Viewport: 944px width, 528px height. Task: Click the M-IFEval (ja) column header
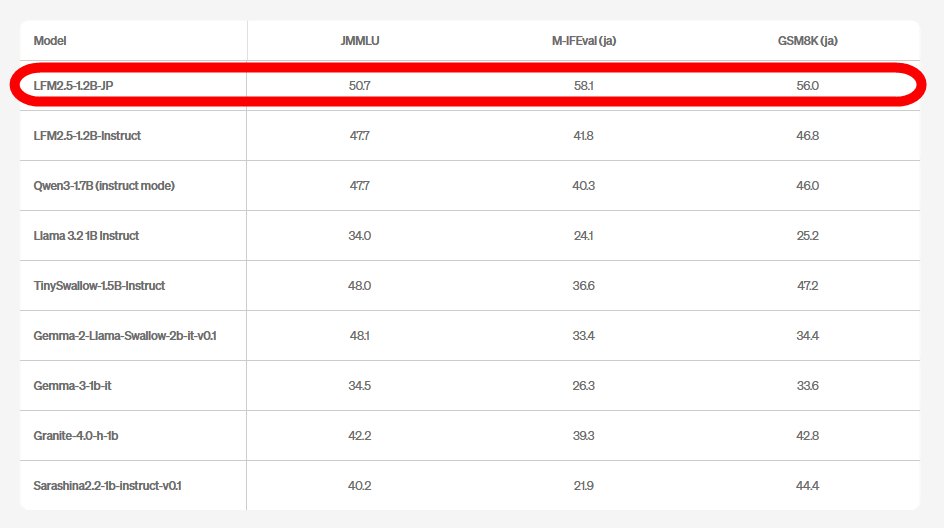583,41
